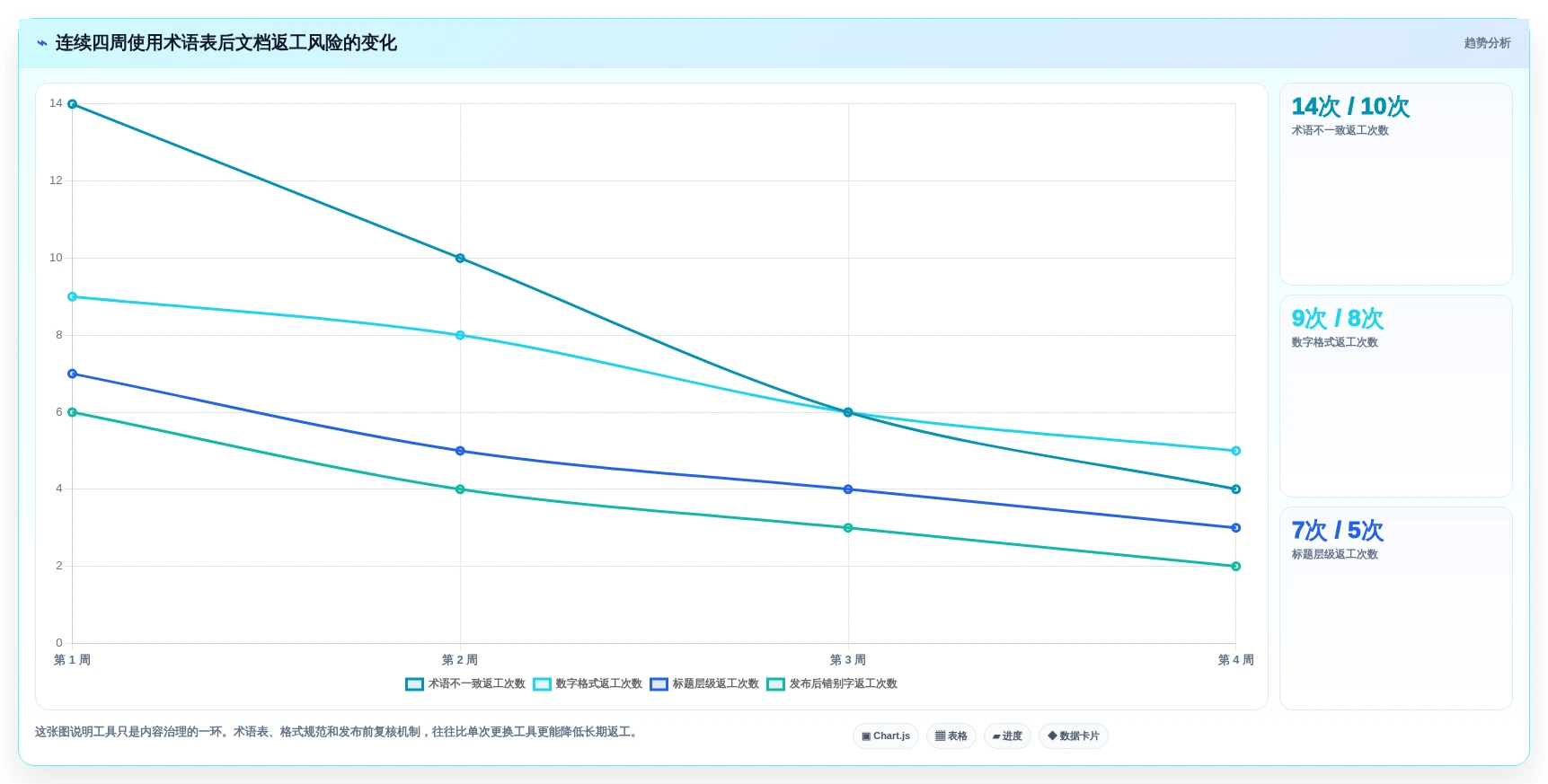The image size is (1548, 784).
Task: Toggle 标题层级返工次数 legend swatch
Action: 659,684
